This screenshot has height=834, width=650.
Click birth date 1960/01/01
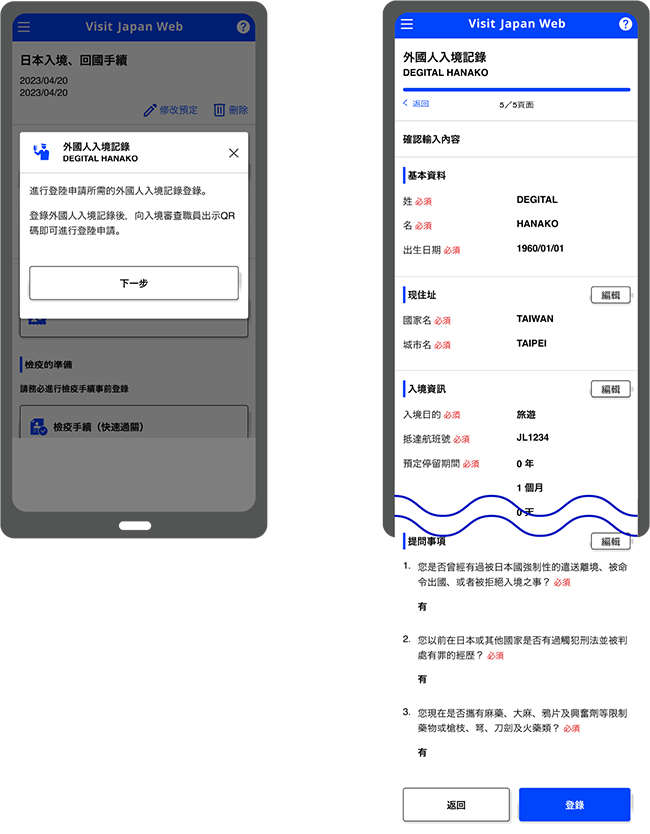coord(540,248)
